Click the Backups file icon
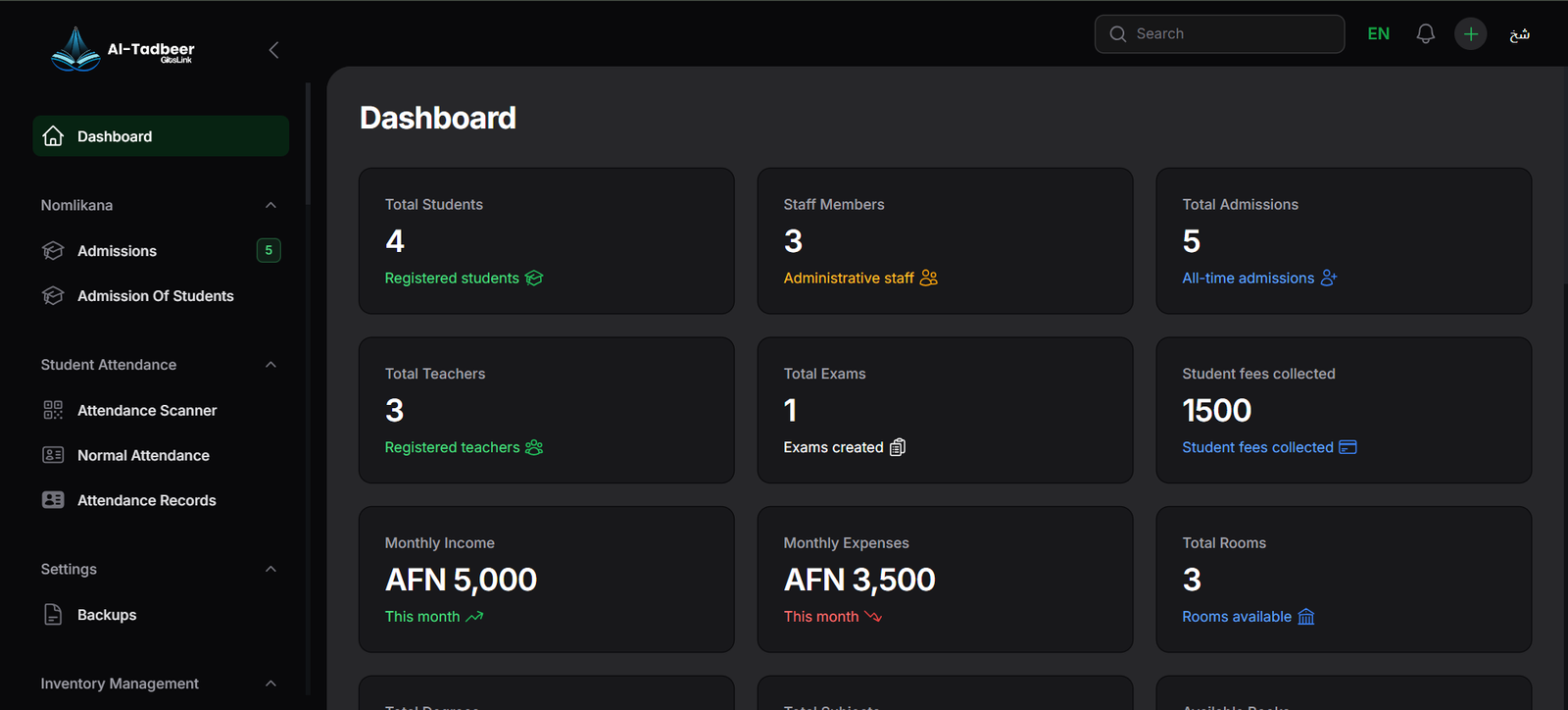 [53, 615]
